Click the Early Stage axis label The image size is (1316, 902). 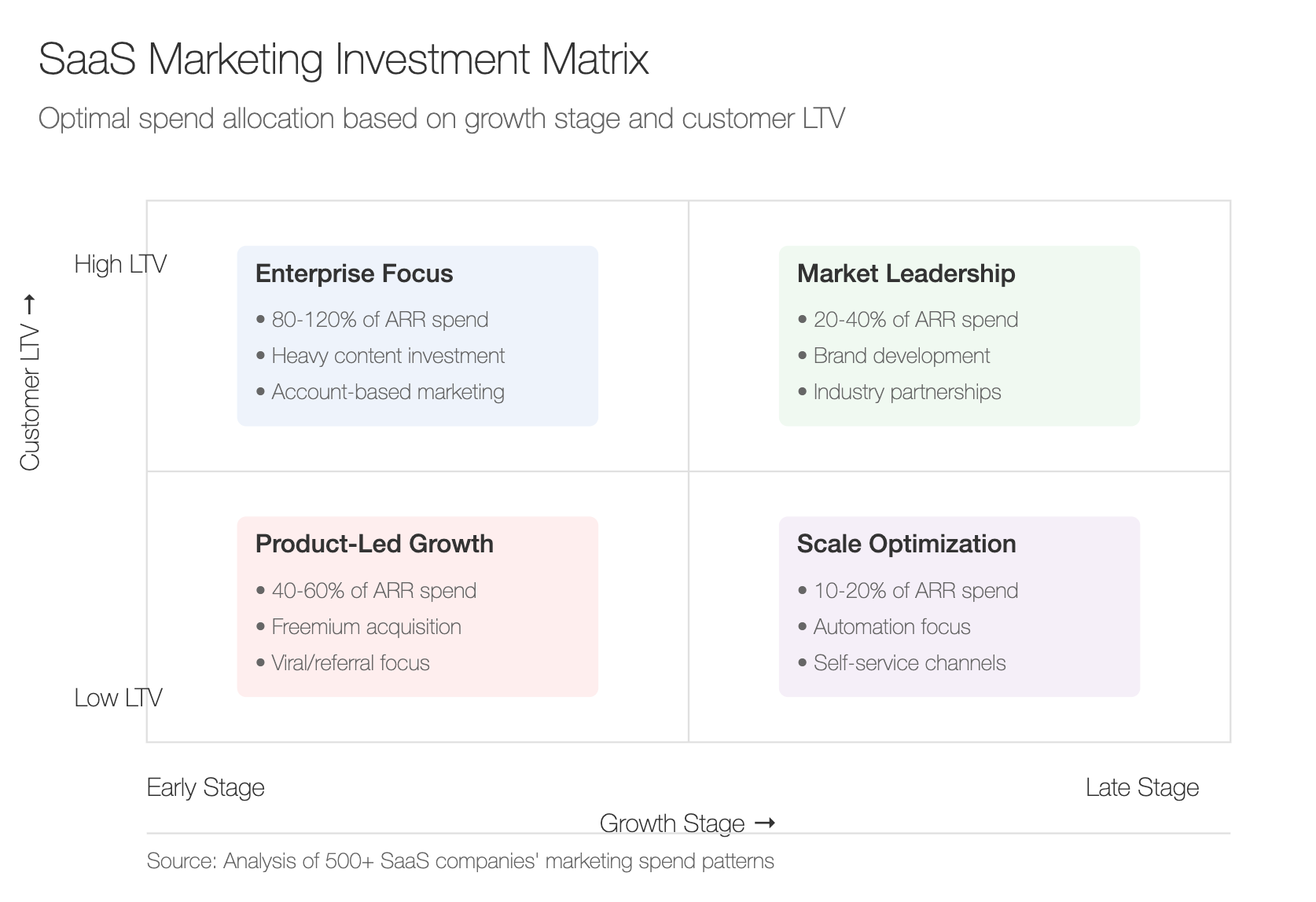(205, 787)
